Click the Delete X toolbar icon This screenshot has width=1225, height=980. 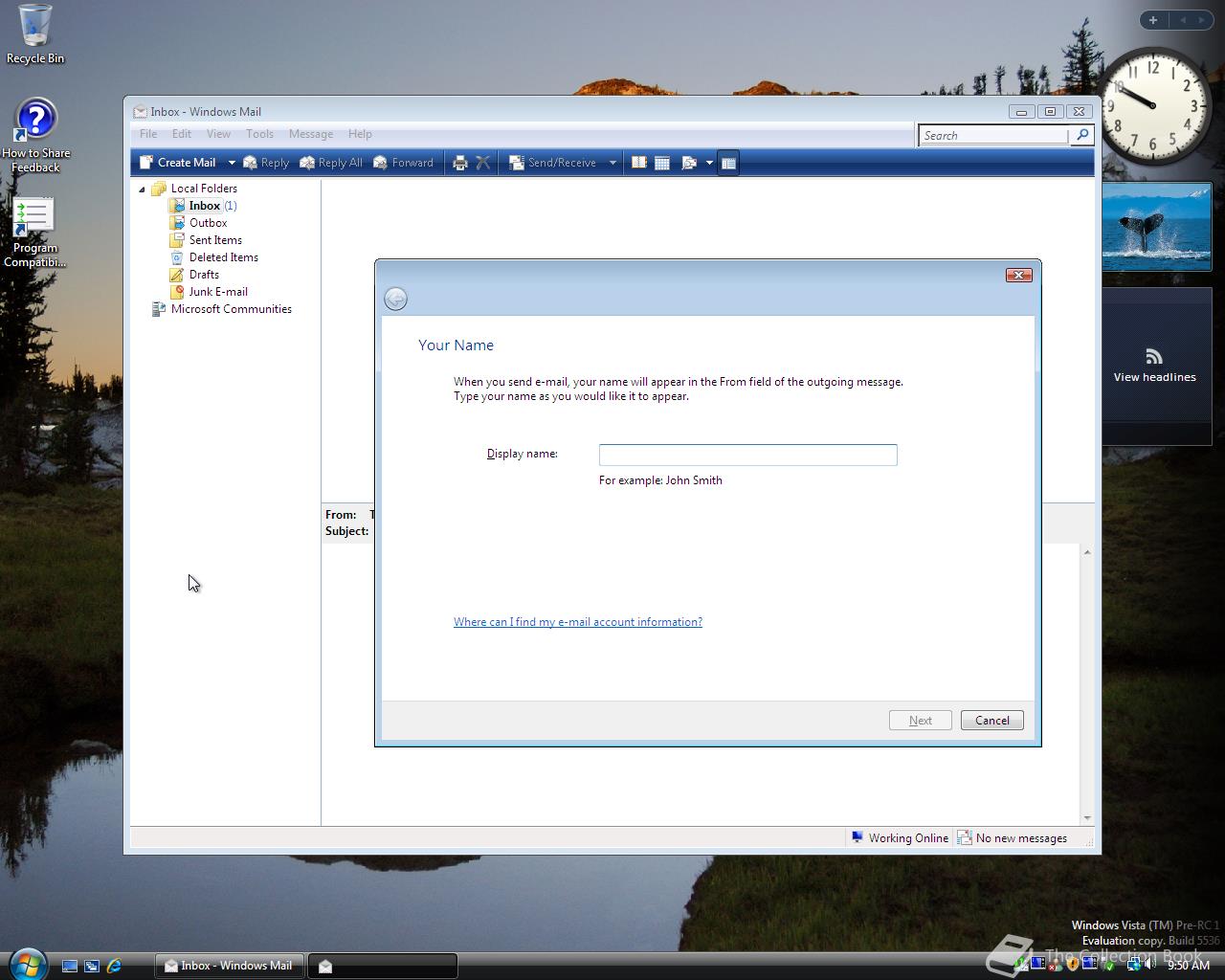click(483, 163)
